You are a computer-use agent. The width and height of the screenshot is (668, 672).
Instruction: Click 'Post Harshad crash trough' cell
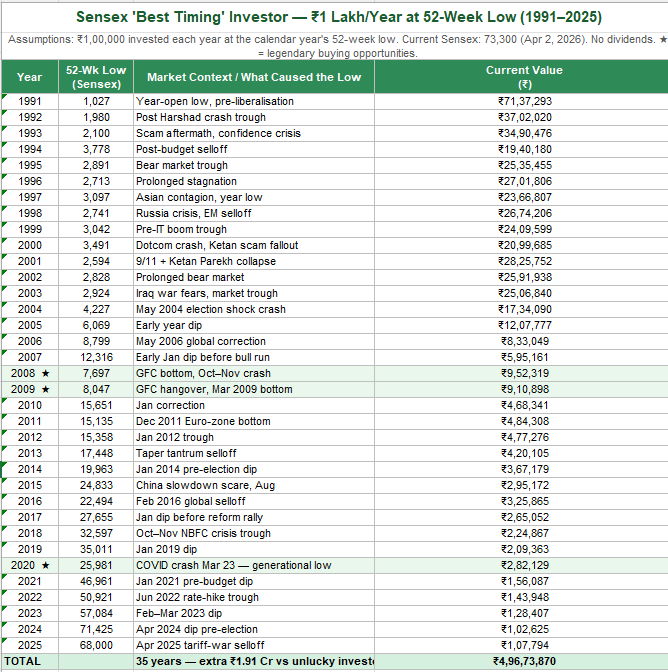(x=254, y=117)
